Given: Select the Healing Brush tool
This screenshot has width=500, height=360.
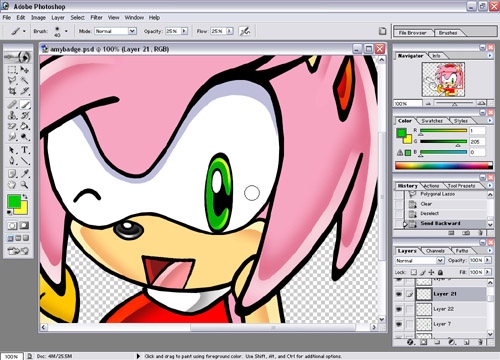Looking at the screenshot, I should [12, 105].
